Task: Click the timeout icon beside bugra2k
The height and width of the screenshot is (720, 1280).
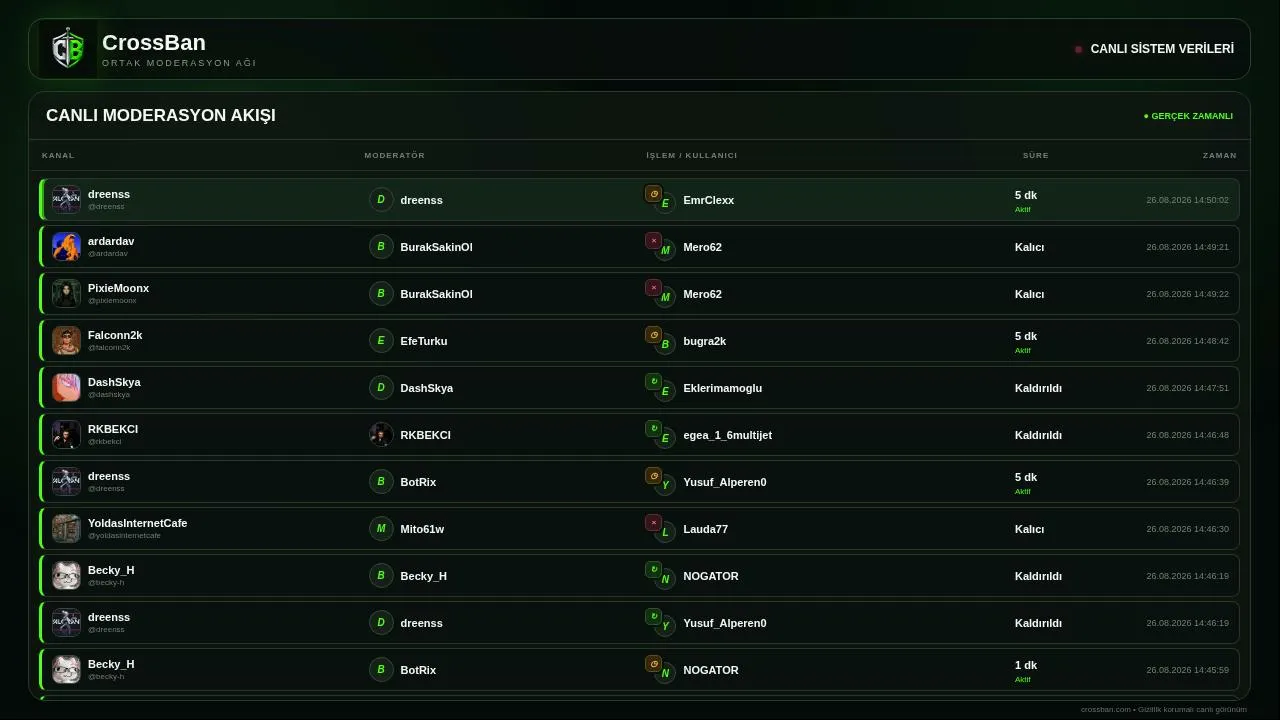Action: click(x=653, y=334)
